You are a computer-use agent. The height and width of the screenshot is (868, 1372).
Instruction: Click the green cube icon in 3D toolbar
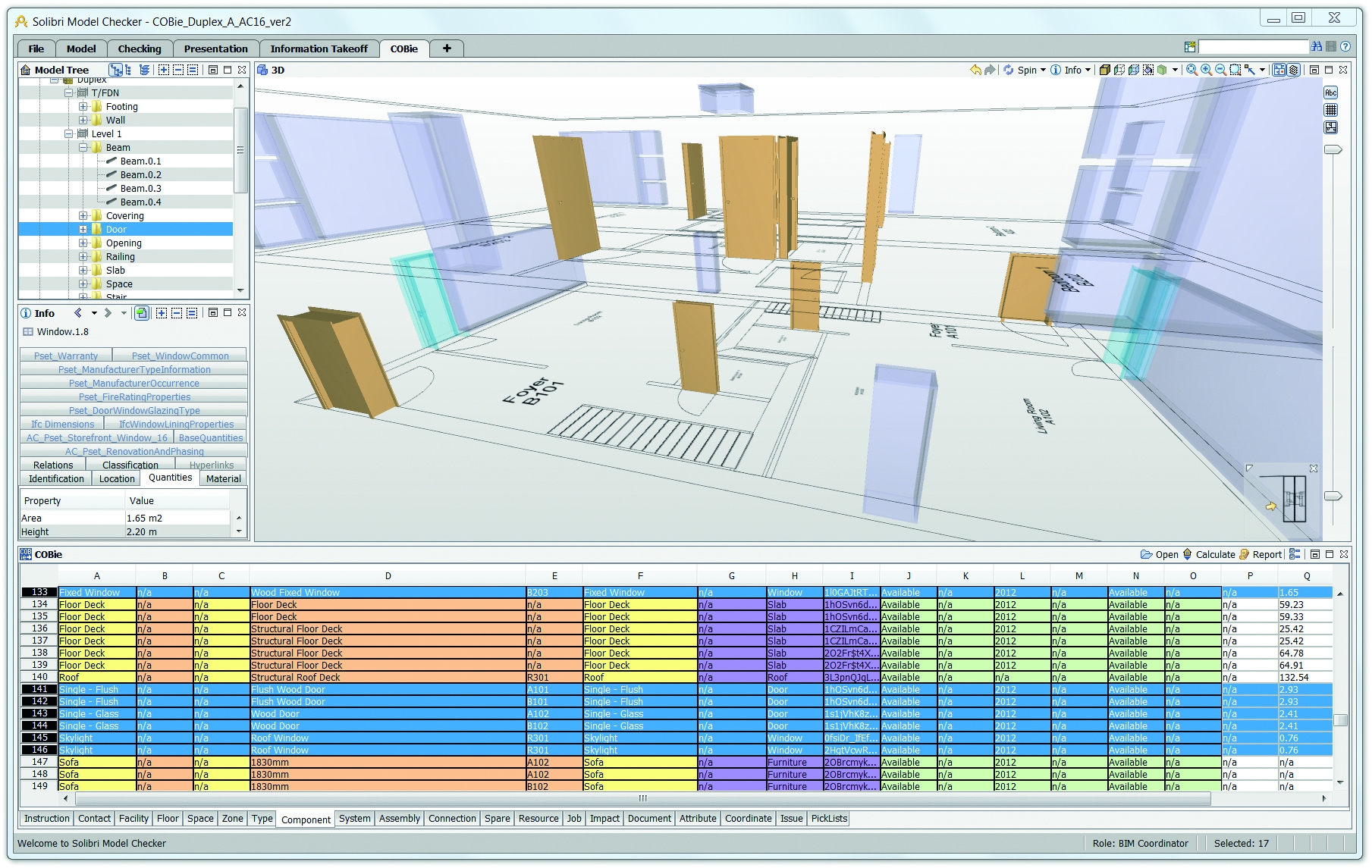point(1162,70)
